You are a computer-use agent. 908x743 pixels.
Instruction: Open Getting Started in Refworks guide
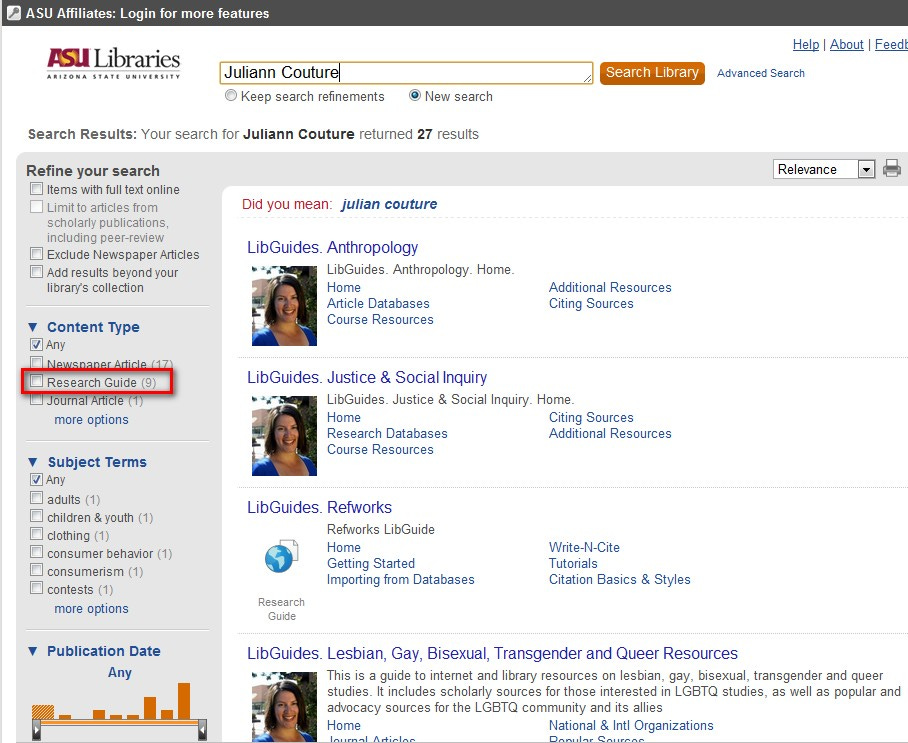coord(371,563)
